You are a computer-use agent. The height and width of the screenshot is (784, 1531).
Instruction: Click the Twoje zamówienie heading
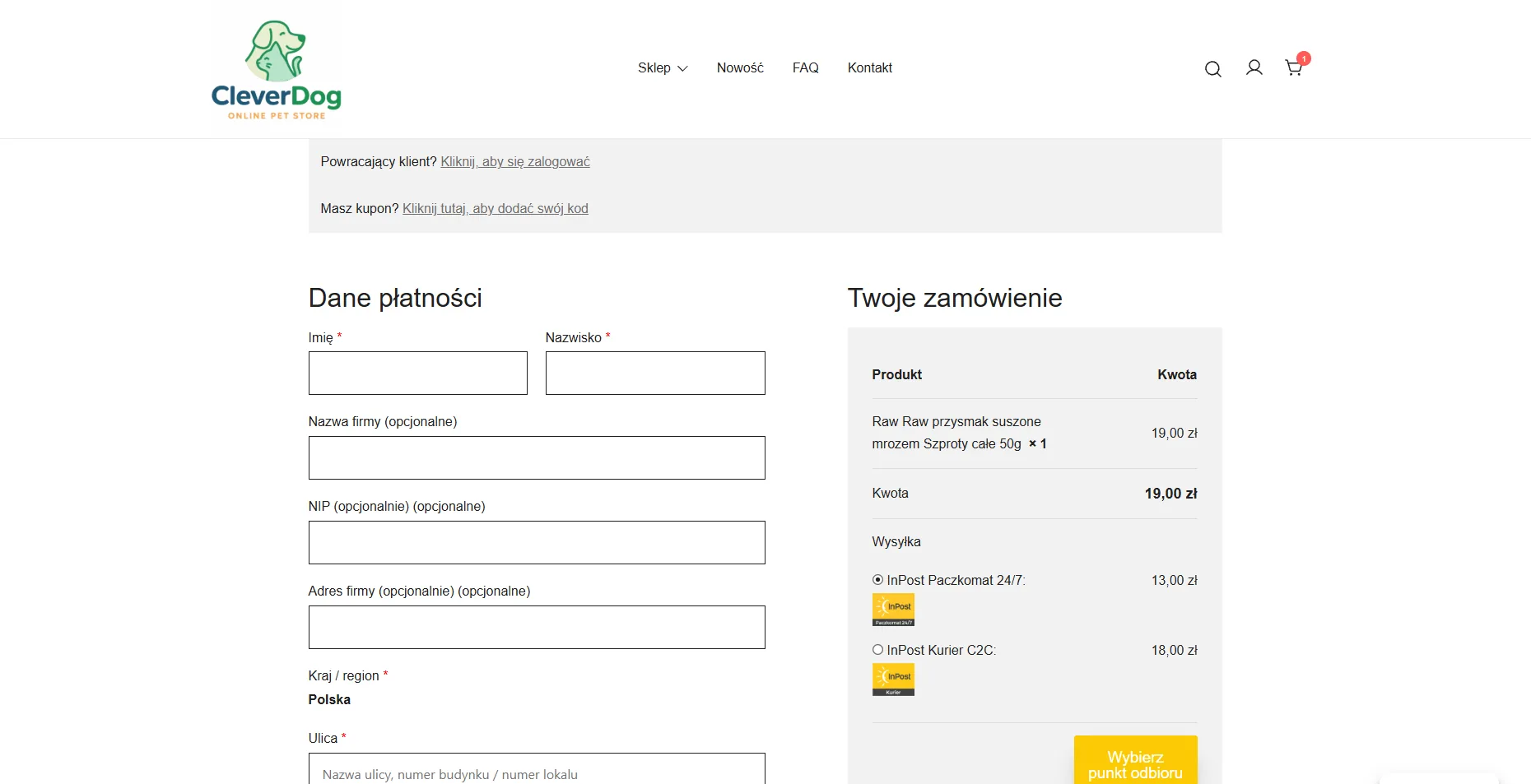pos(955,298)
